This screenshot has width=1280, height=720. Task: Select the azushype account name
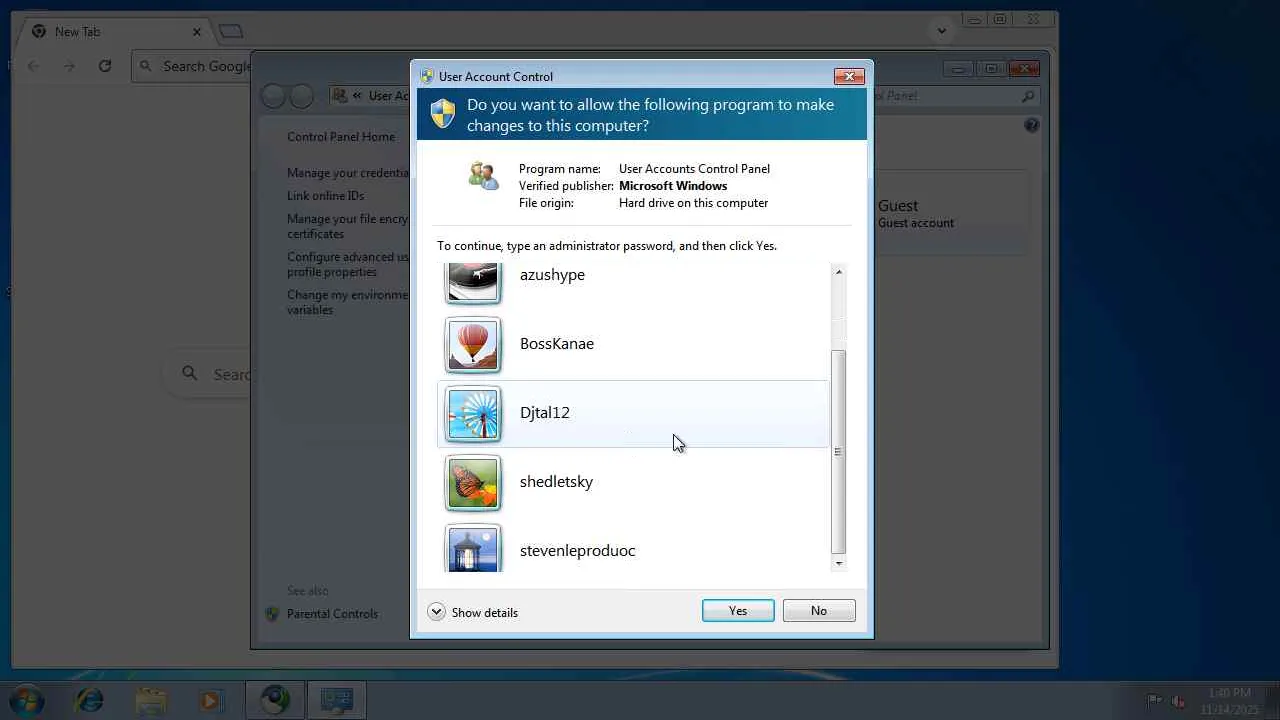[x=552, y=275]
